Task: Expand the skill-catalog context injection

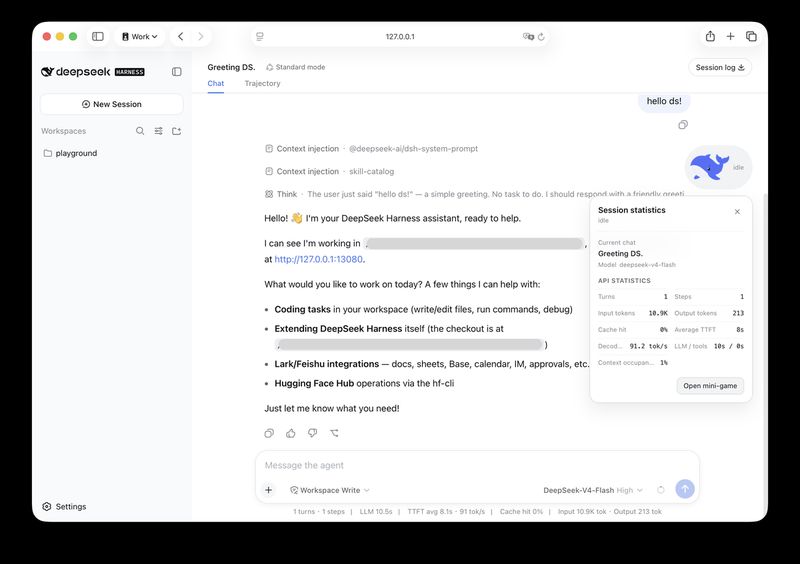Action: (330, 171)
